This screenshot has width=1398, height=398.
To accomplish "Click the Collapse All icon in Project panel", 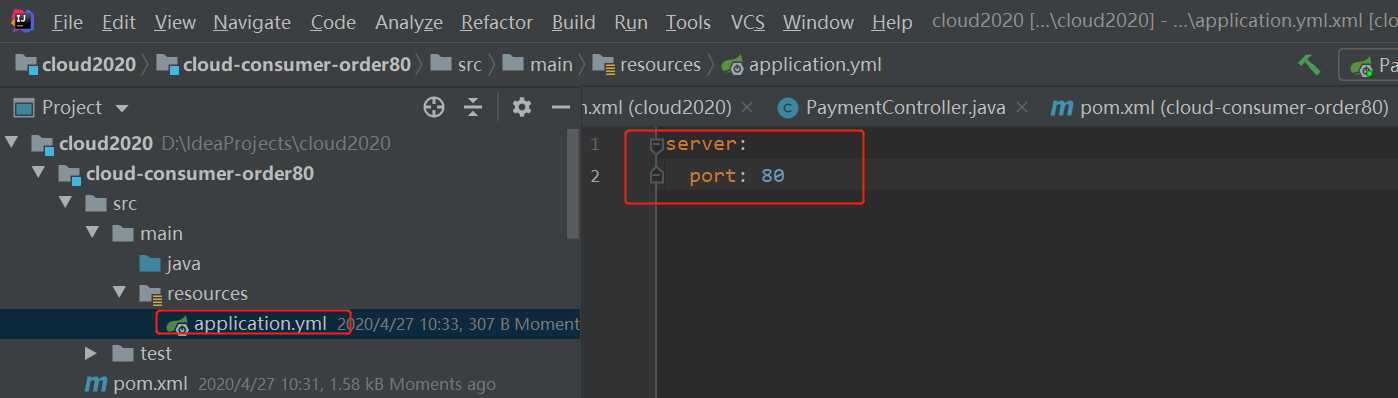I will 474,107.
